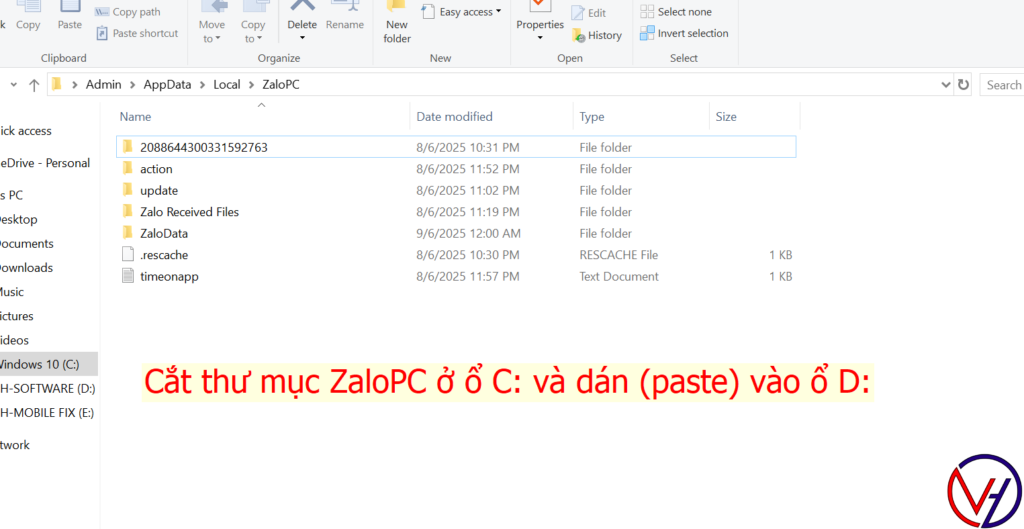Viewport: 1024px width, 529px height.
Task: Open the Properties icon in ribbon
Action: 540,8
